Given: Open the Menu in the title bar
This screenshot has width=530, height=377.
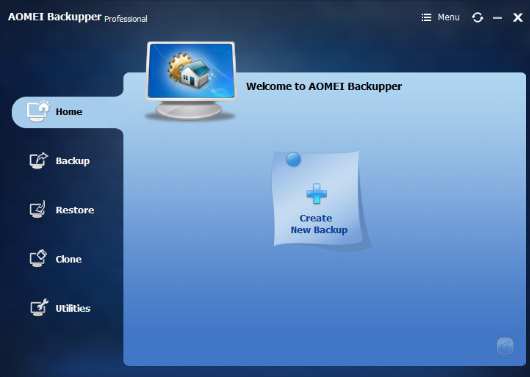Looking at the screenshot, I should [440, 17].
